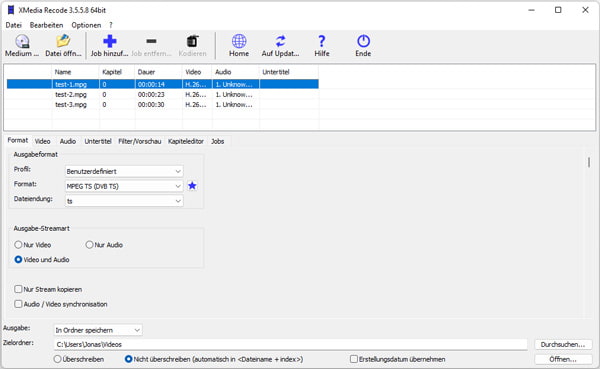
Task: Quit using the Ende power icon
Action: click(x=363, y=41)
